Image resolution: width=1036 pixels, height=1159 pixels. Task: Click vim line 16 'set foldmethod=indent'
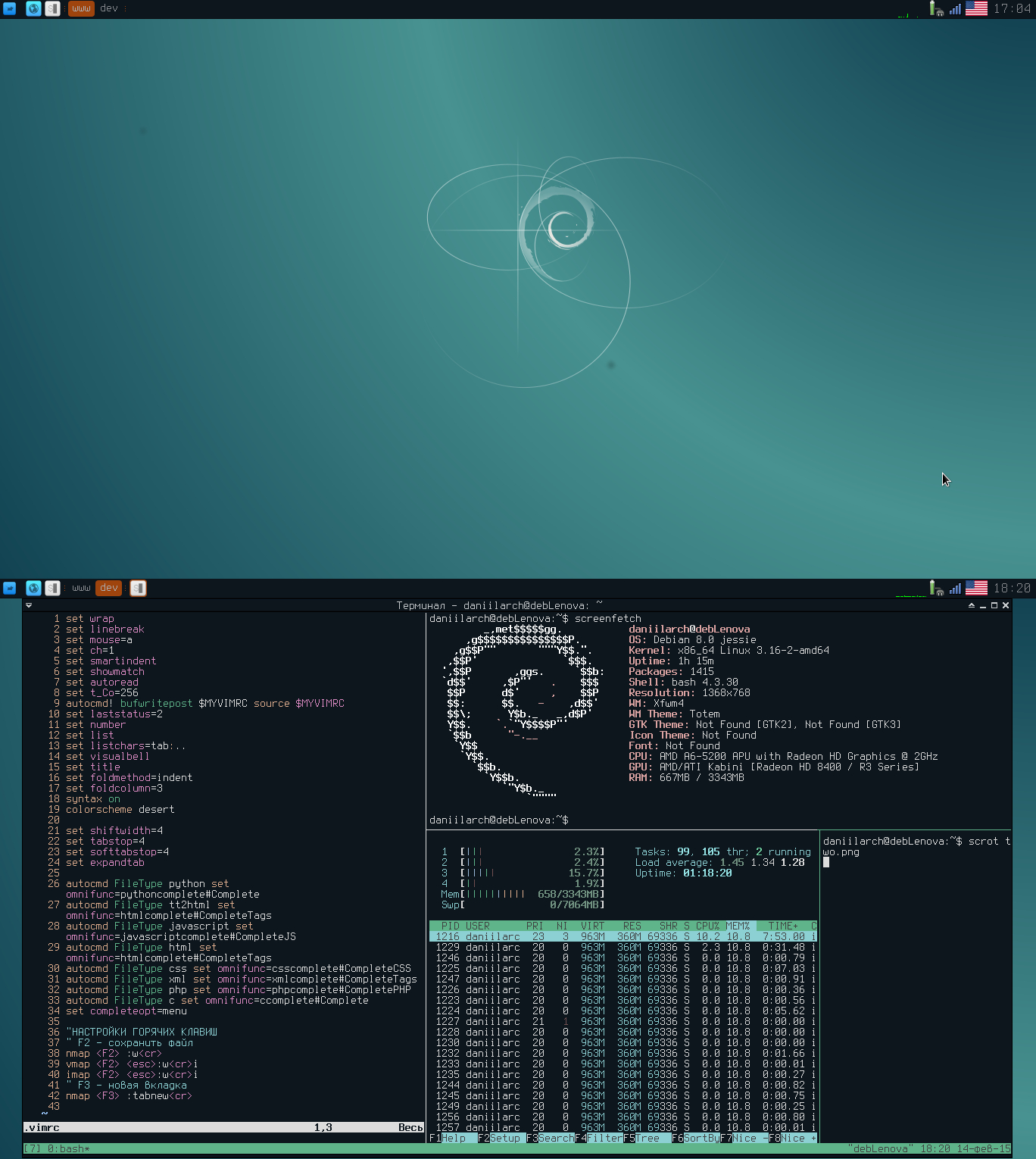129,777
